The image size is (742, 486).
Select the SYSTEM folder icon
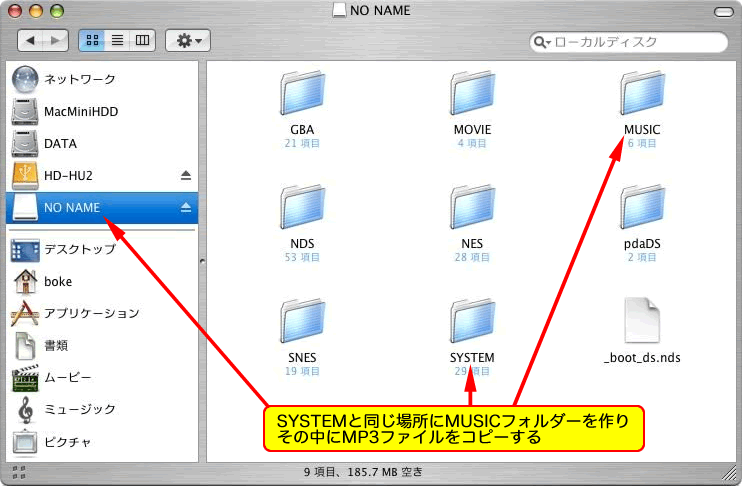click(472, 321)
